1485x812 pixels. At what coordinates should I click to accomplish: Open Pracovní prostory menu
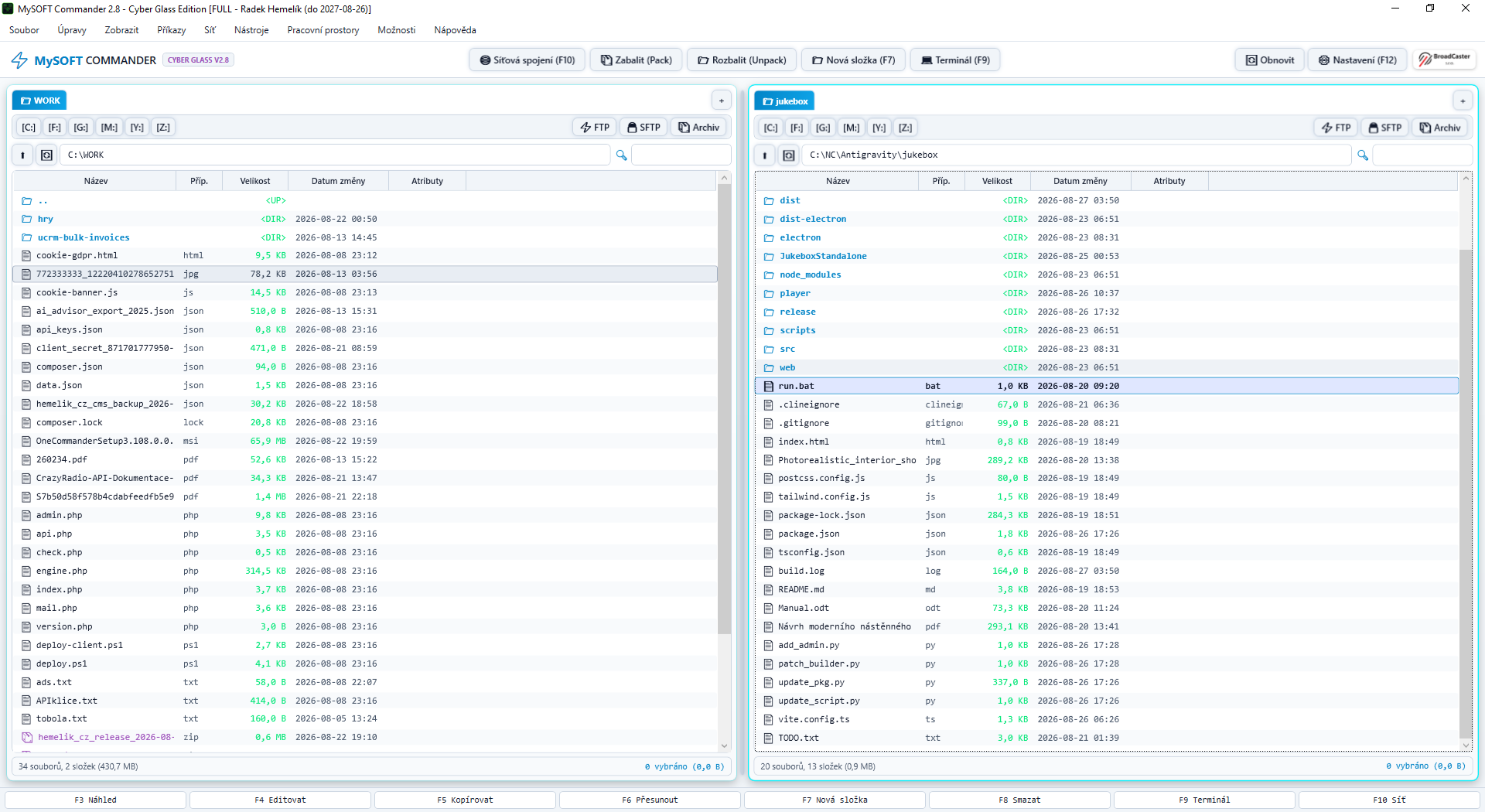tap(323, 30)
